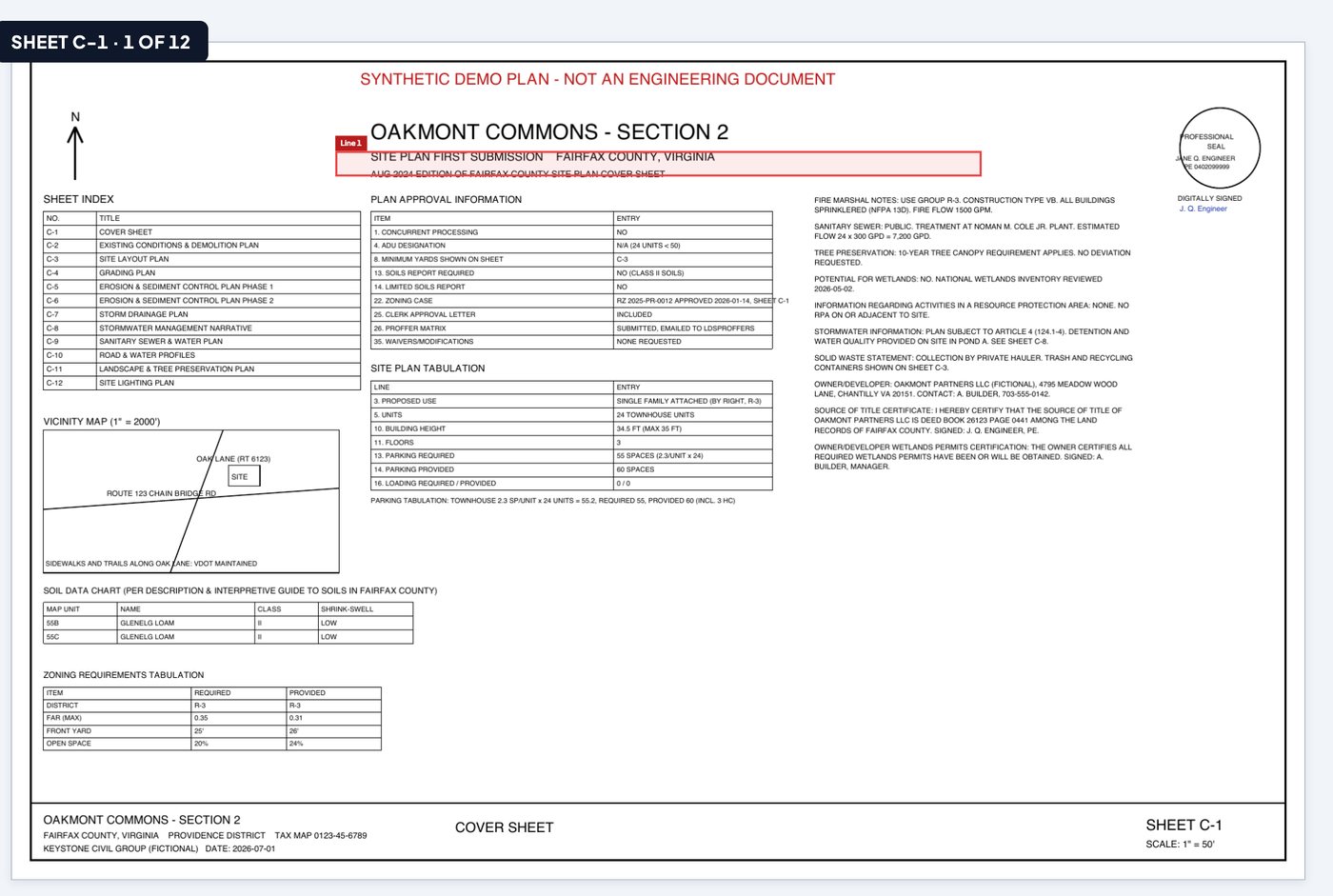Click the '26. PROFFER MATRIX' item
1333x896 pixels.
[x=409, y=329]
